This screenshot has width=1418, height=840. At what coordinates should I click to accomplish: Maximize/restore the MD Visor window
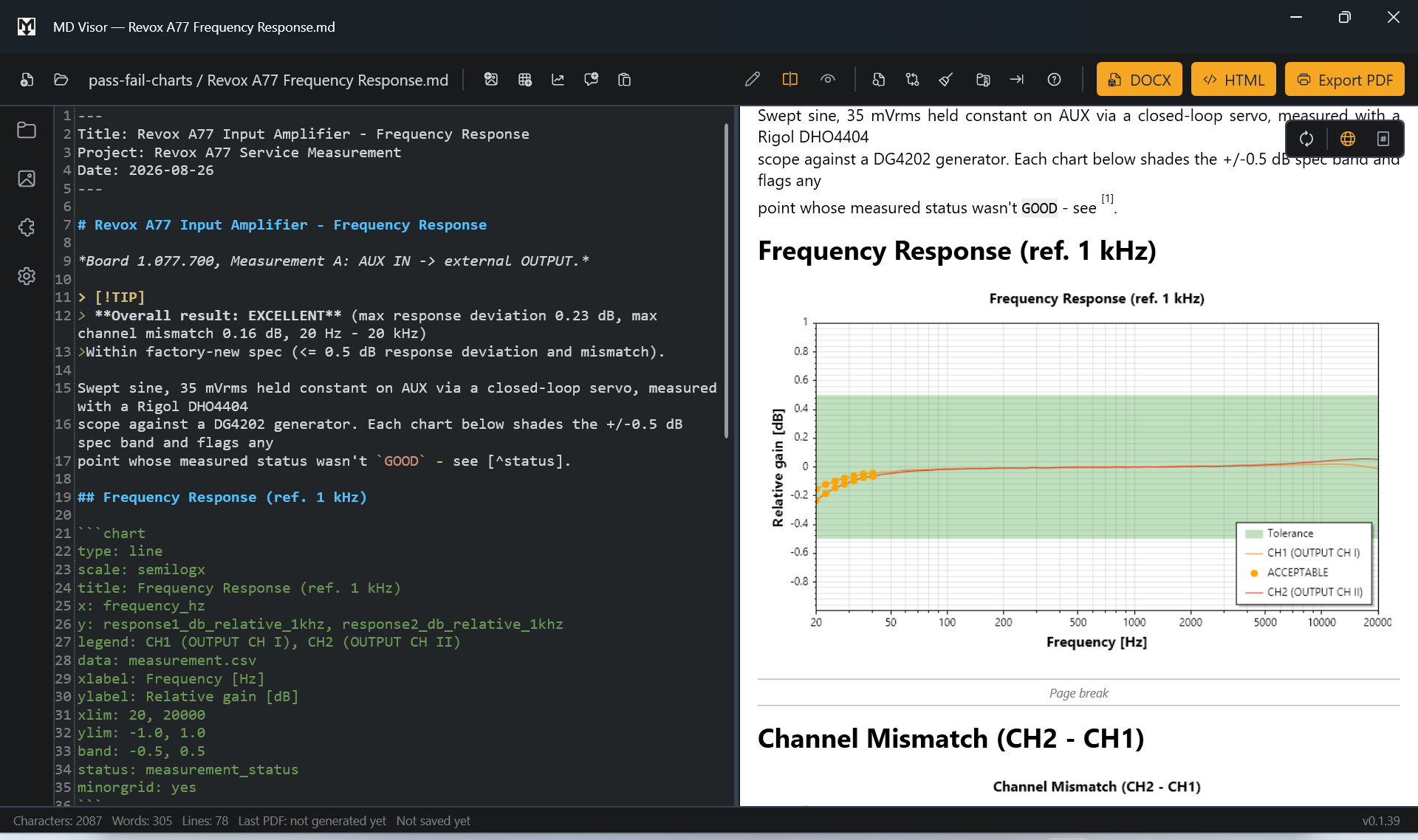click(1345, 18)
